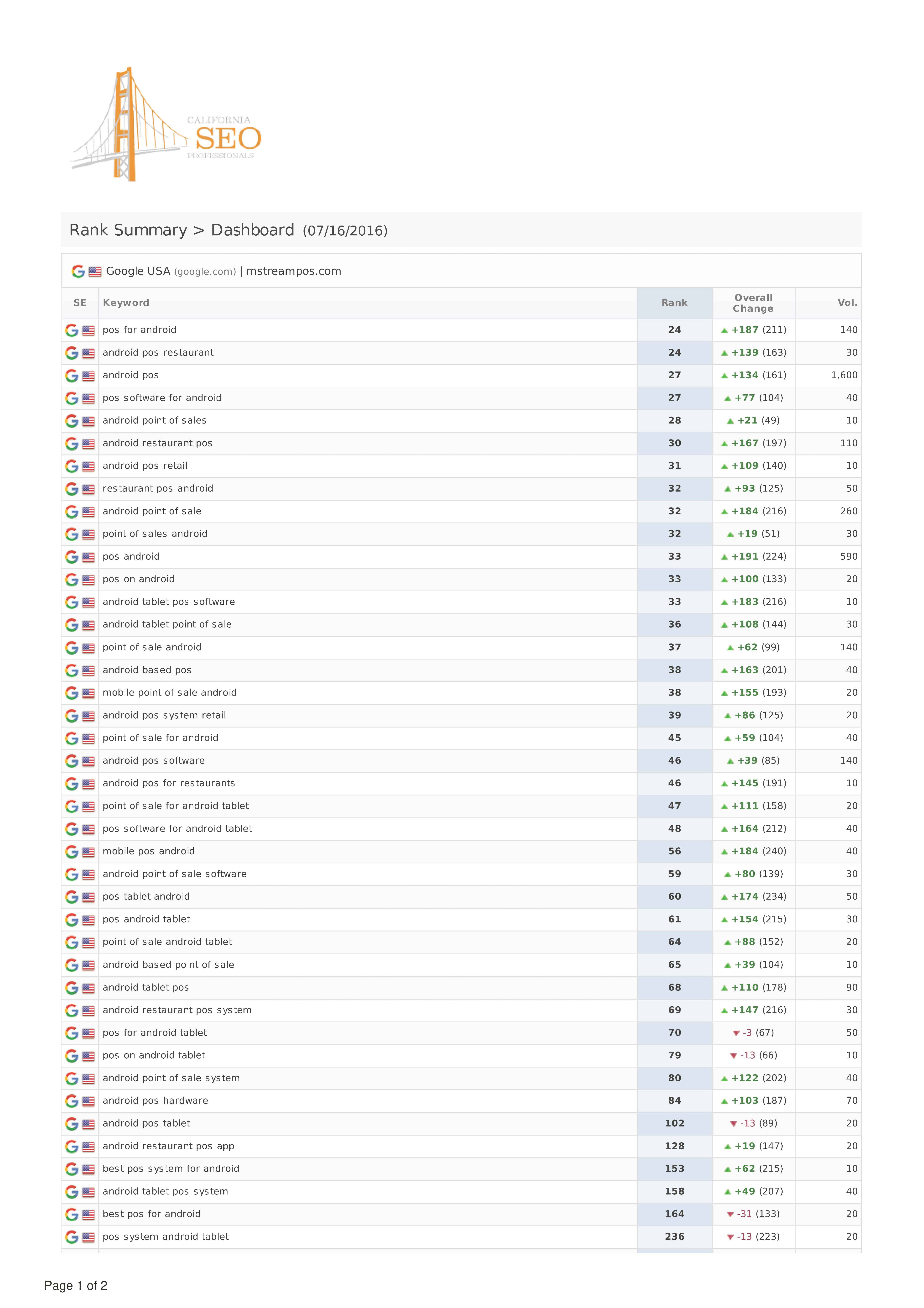Viewport: 924px width, 1308px height.
Task: Click the California SEO Professionals logo
Action: coord(166,124)
